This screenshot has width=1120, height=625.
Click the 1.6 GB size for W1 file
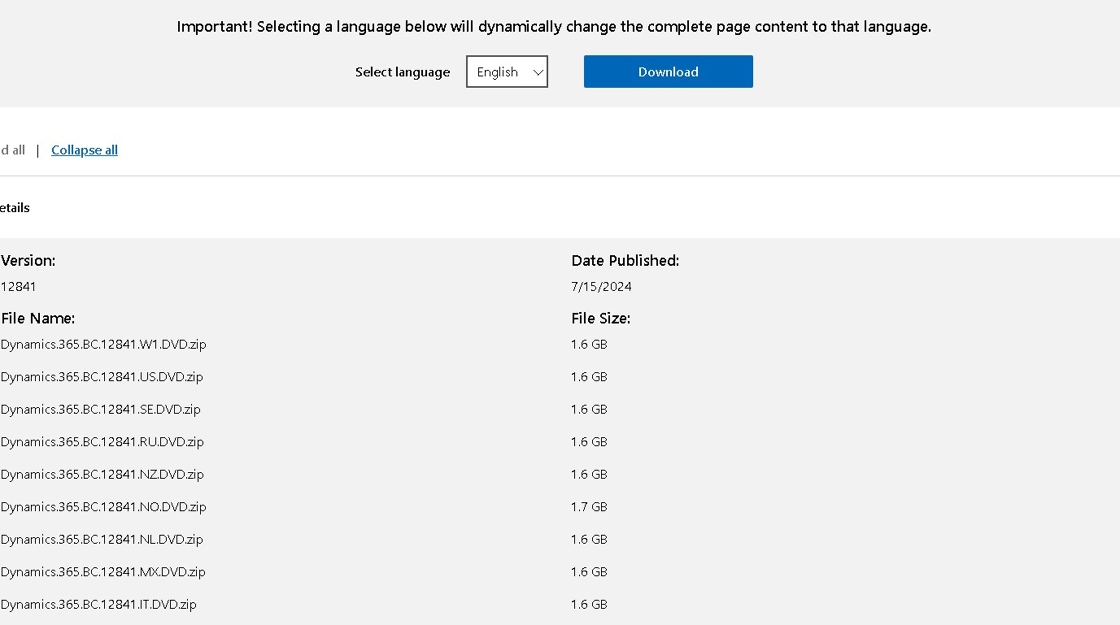pos(589,344)
